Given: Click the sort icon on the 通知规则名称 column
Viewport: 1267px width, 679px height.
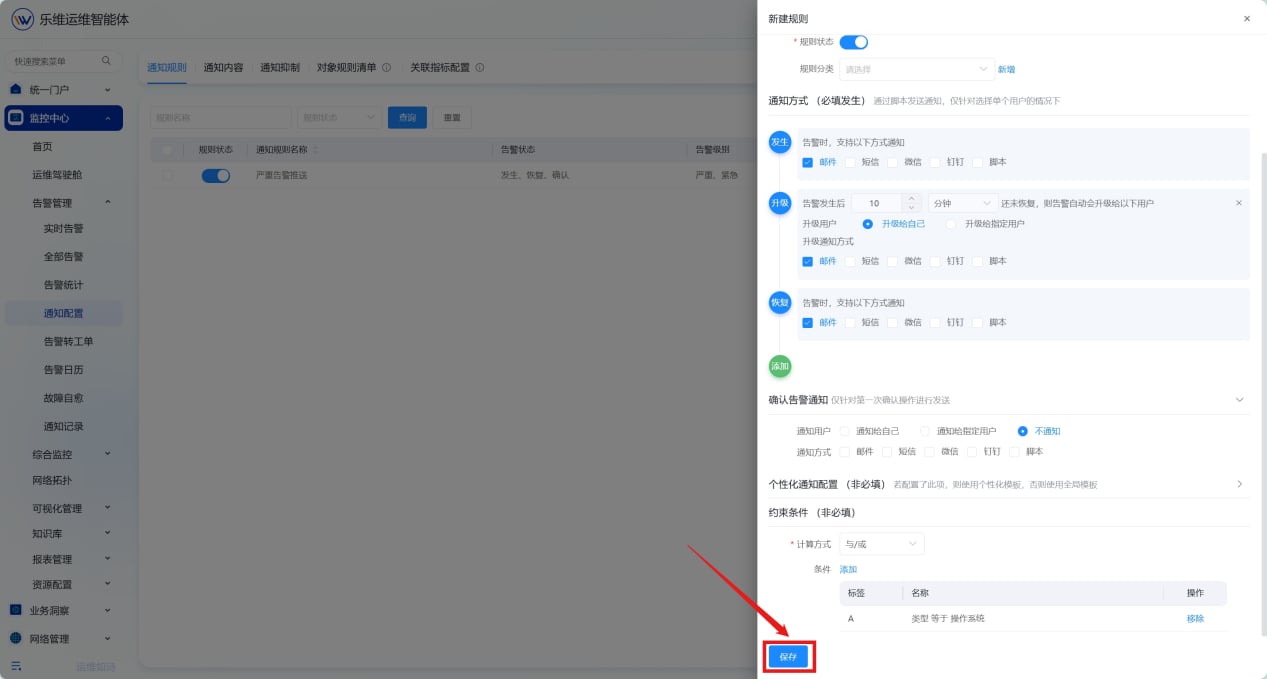Looking at the screenshot, I should (316, 150).
